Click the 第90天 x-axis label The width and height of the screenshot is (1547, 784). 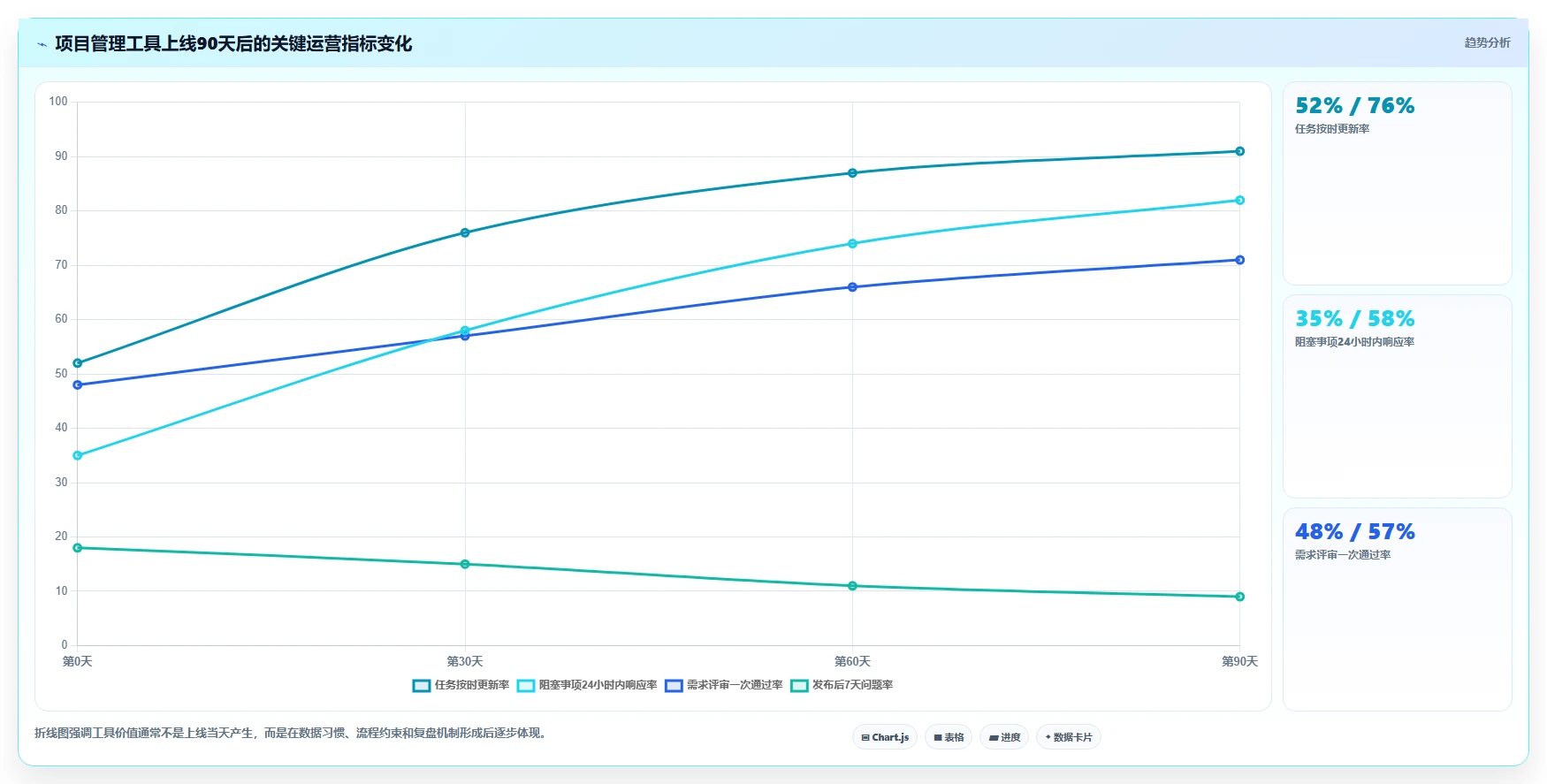[1239, 661]
